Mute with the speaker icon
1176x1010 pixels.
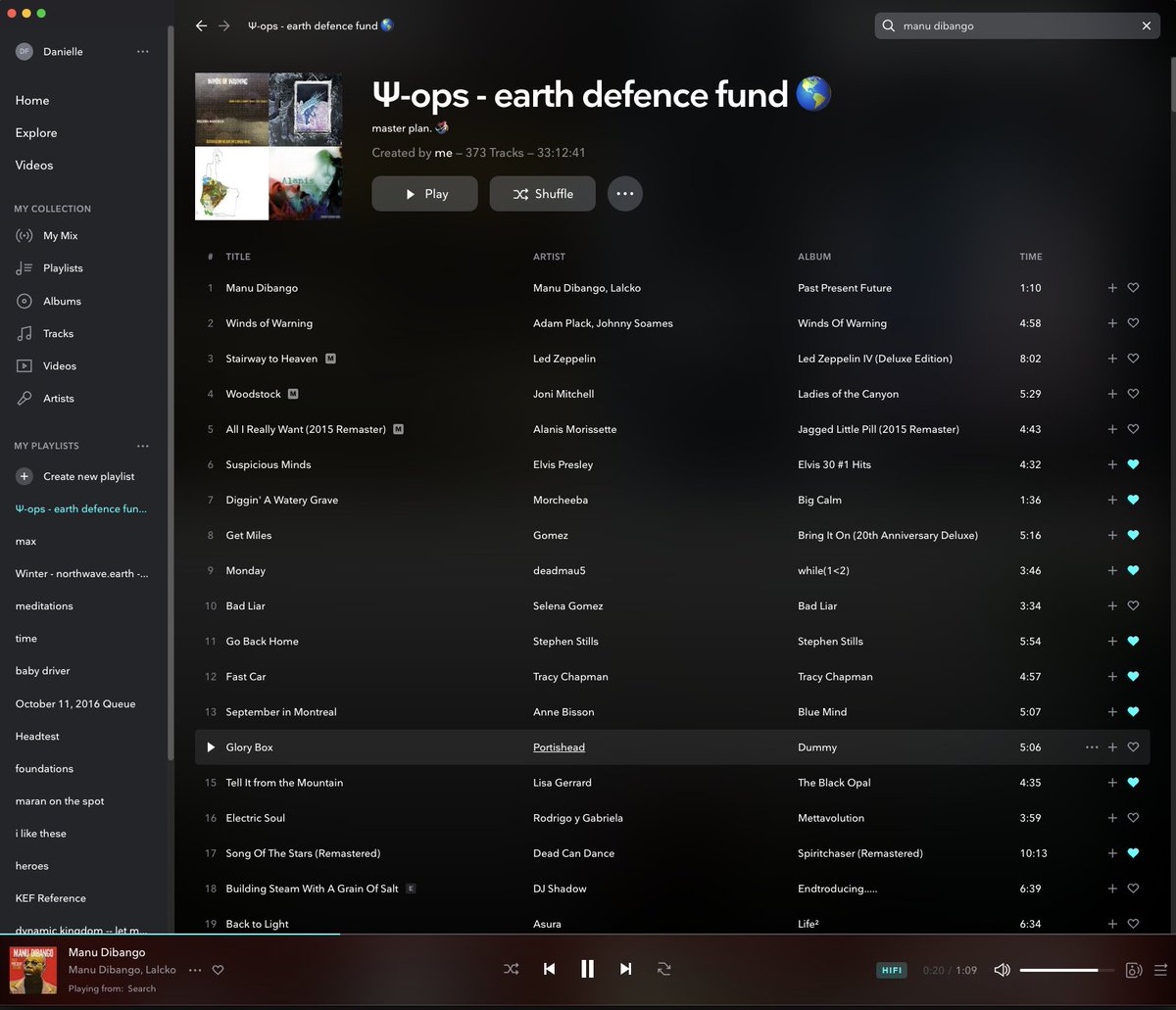click(x=1002, y=970)
